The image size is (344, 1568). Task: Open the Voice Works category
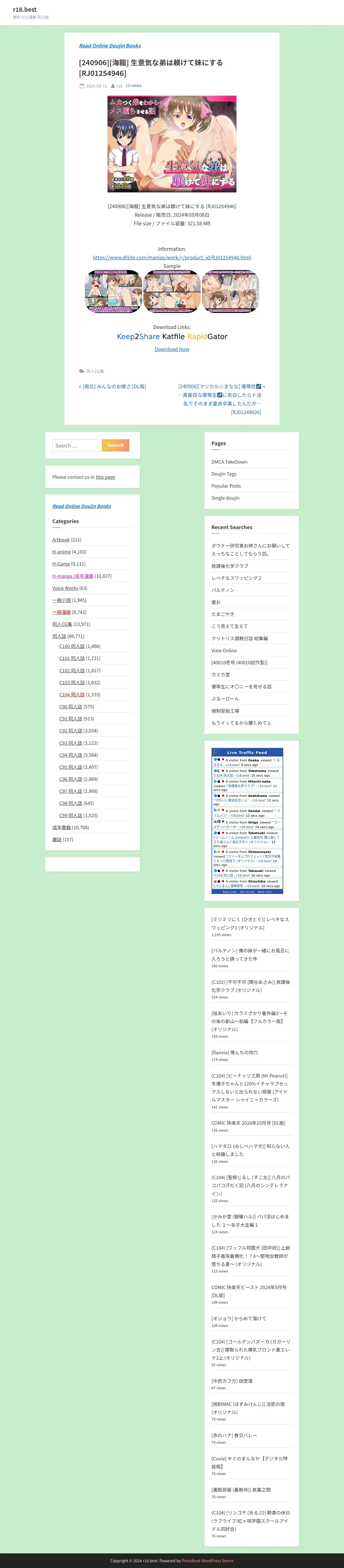(65, 588)
